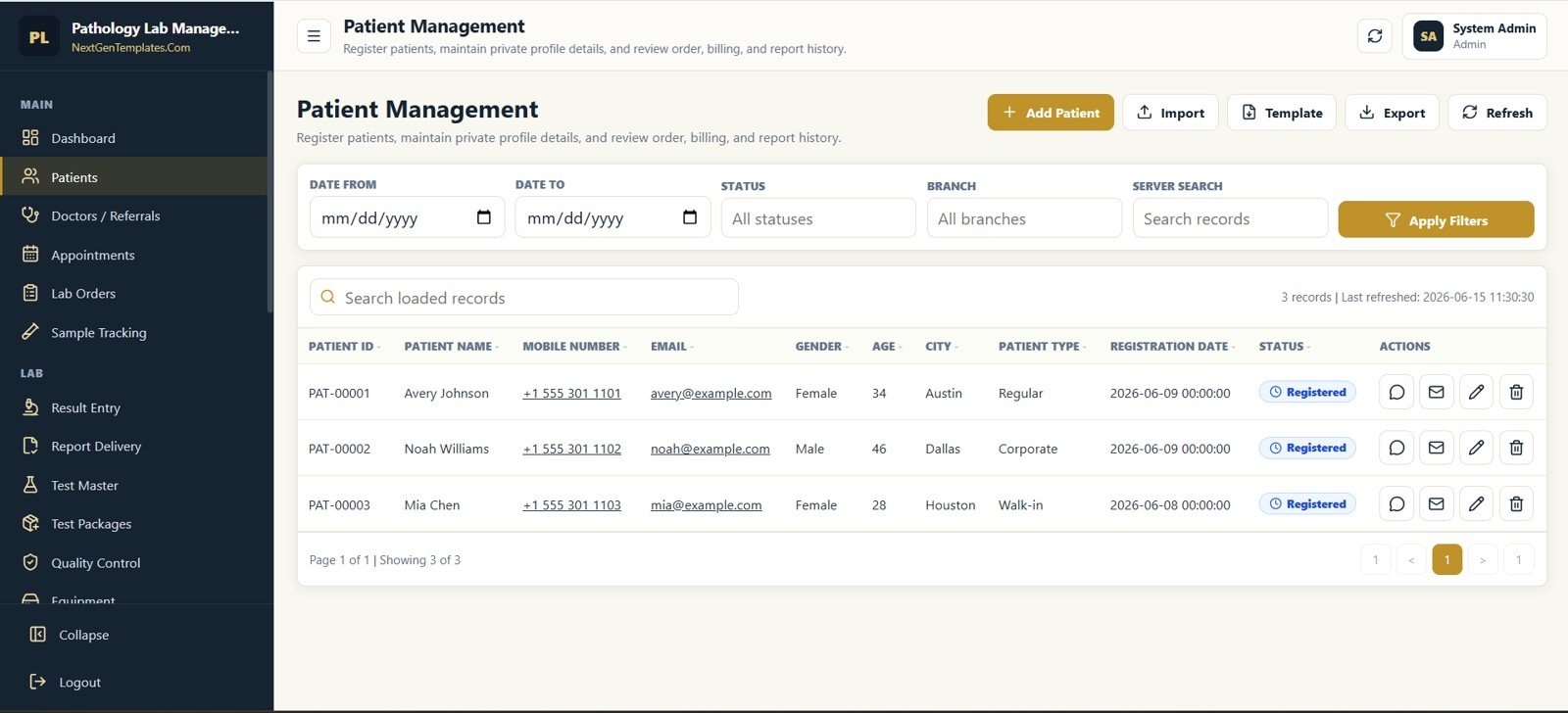
Task: Sort by Age column header
Action: pyautogui.click(x=887, y=347)
